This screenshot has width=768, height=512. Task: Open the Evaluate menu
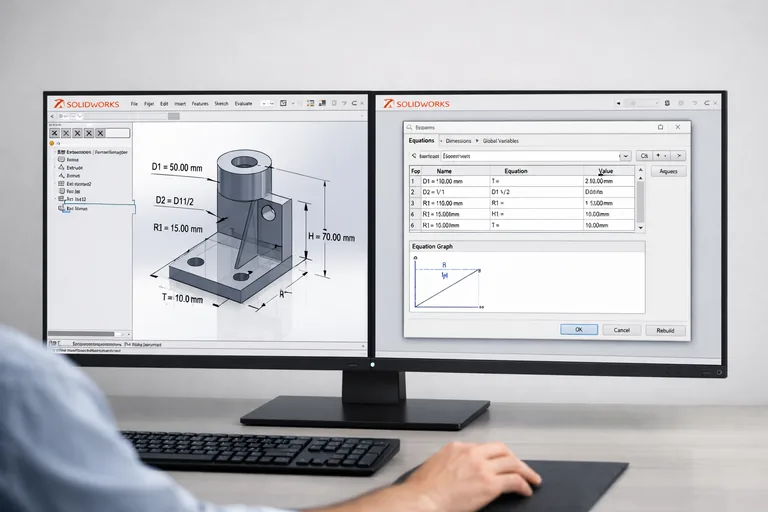click(243, 104)
